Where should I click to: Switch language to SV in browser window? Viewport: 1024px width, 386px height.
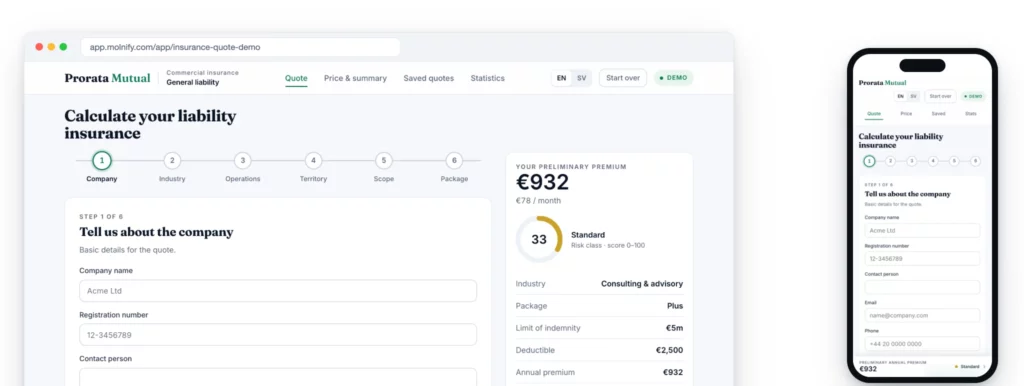point(581,78)
